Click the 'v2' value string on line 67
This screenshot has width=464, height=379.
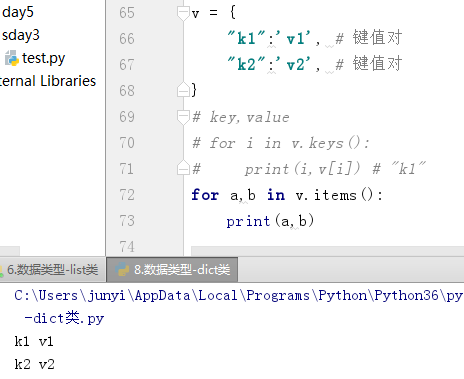coord(294,64)
